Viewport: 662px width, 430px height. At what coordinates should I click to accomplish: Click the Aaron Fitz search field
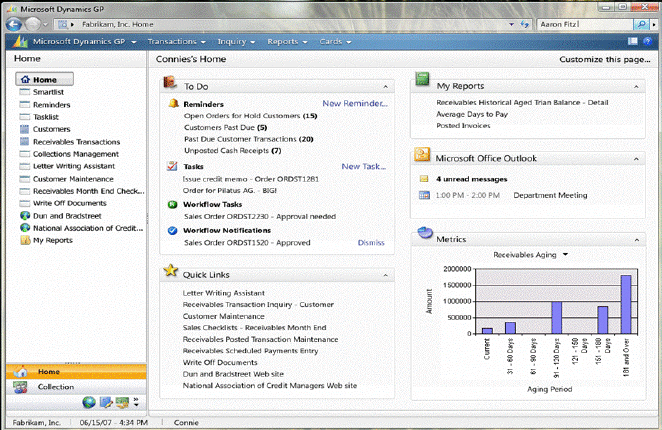point(585,24)
